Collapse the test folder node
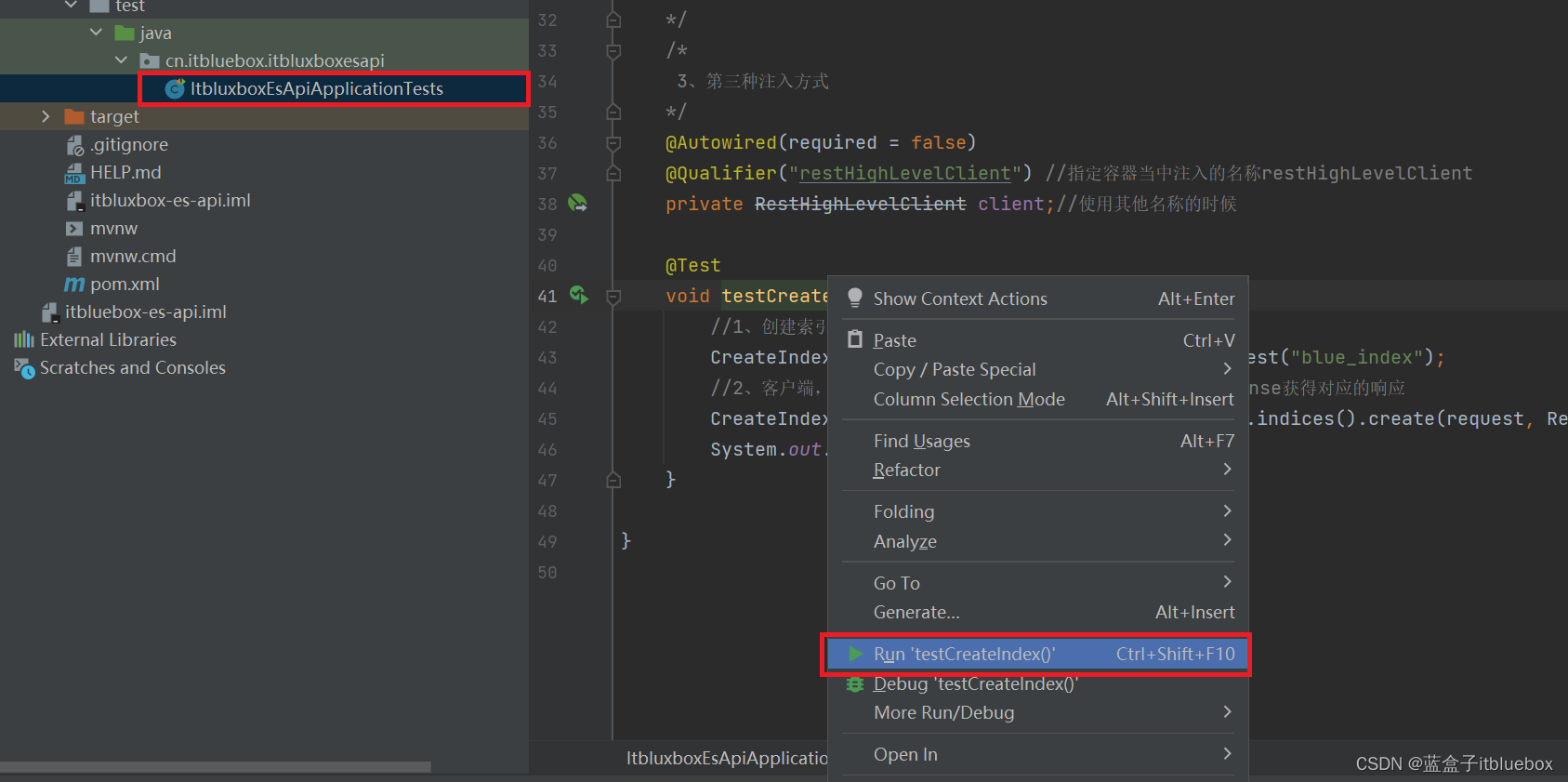The image size is (1568, 782). click(72, 6)
